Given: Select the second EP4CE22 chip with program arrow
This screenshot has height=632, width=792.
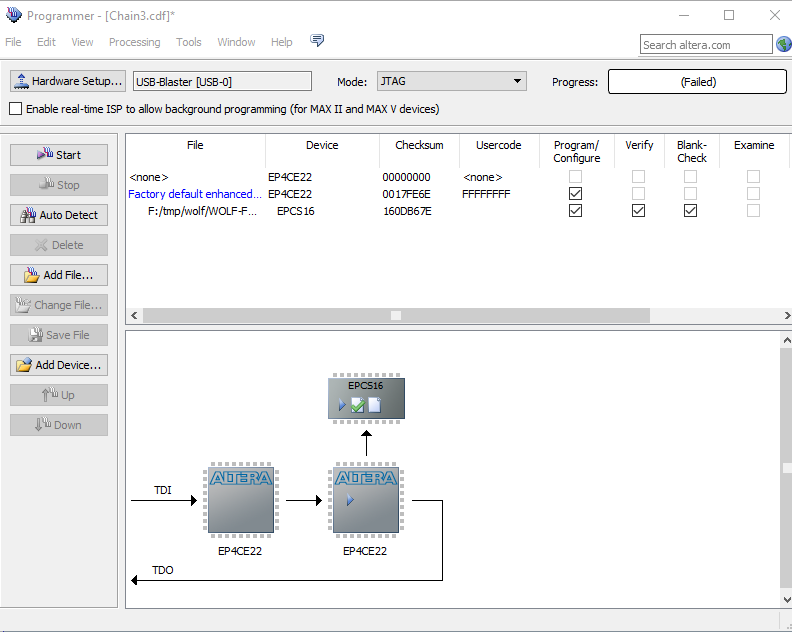Looking at the screenshot, I should pos(366,500).
